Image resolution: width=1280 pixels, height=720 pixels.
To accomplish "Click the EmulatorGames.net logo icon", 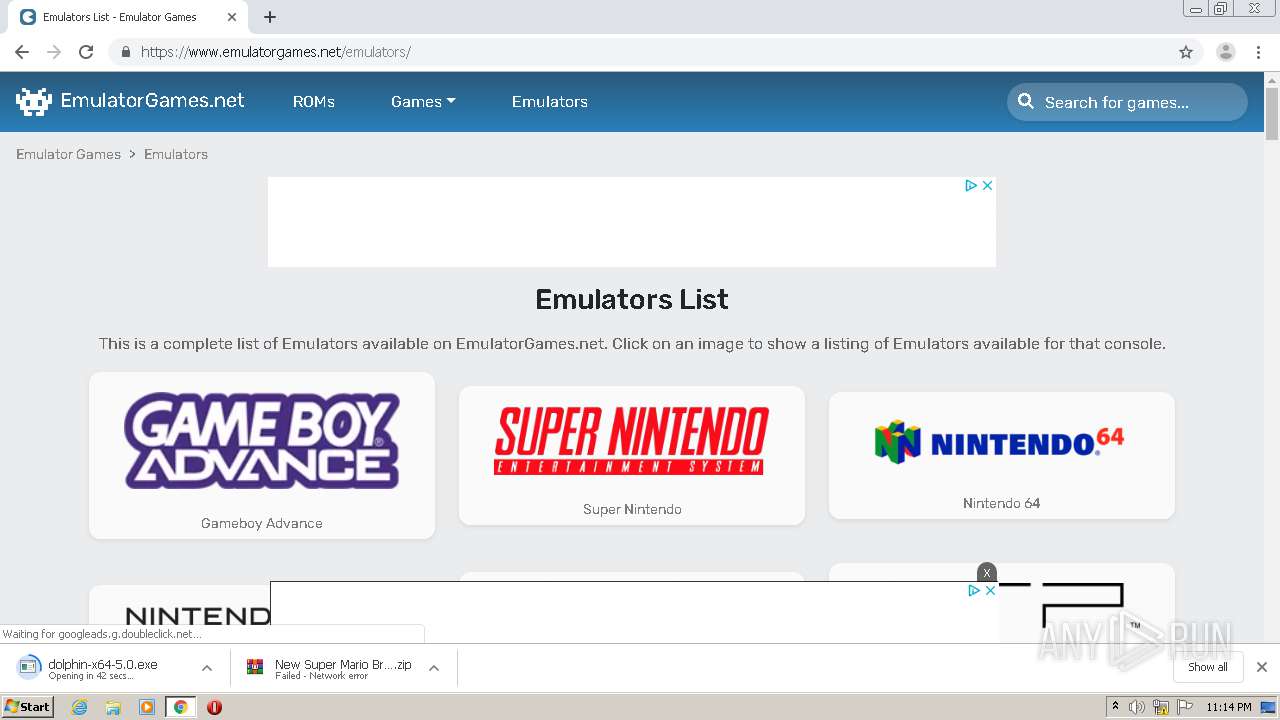I will click(x=34, y=101).
